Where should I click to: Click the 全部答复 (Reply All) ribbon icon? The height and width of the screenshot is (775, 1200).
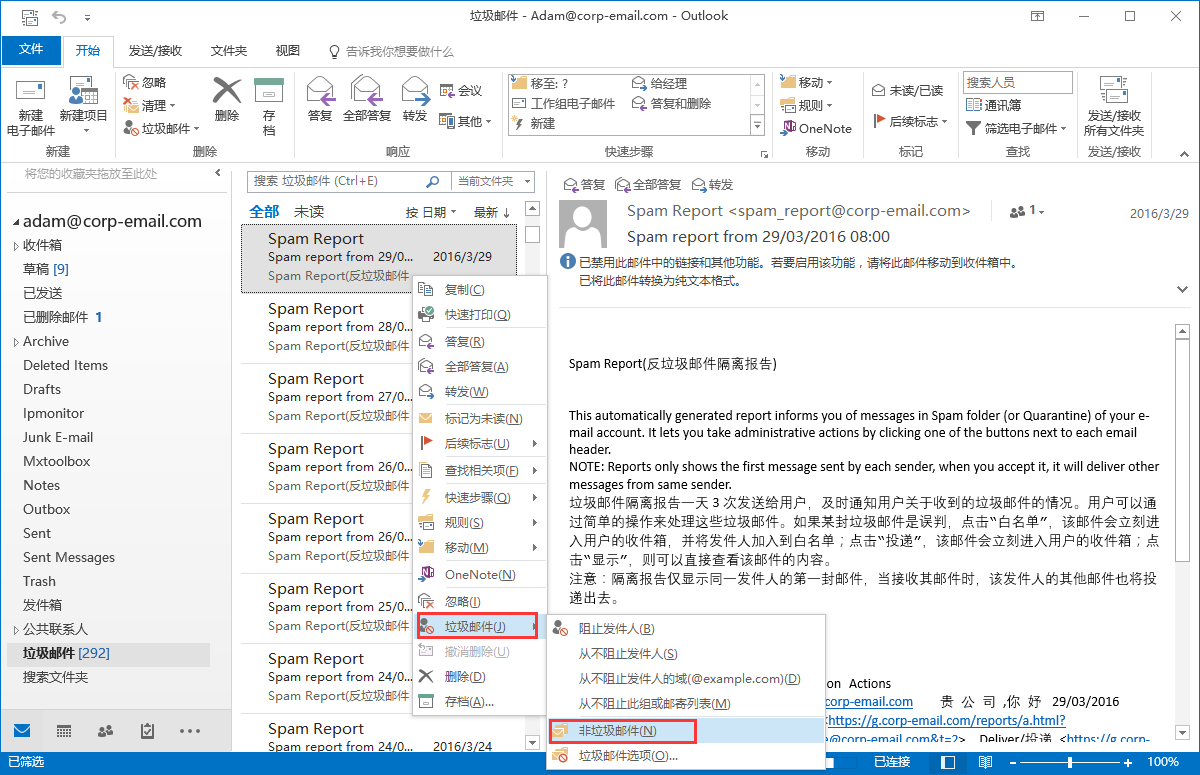366,94
